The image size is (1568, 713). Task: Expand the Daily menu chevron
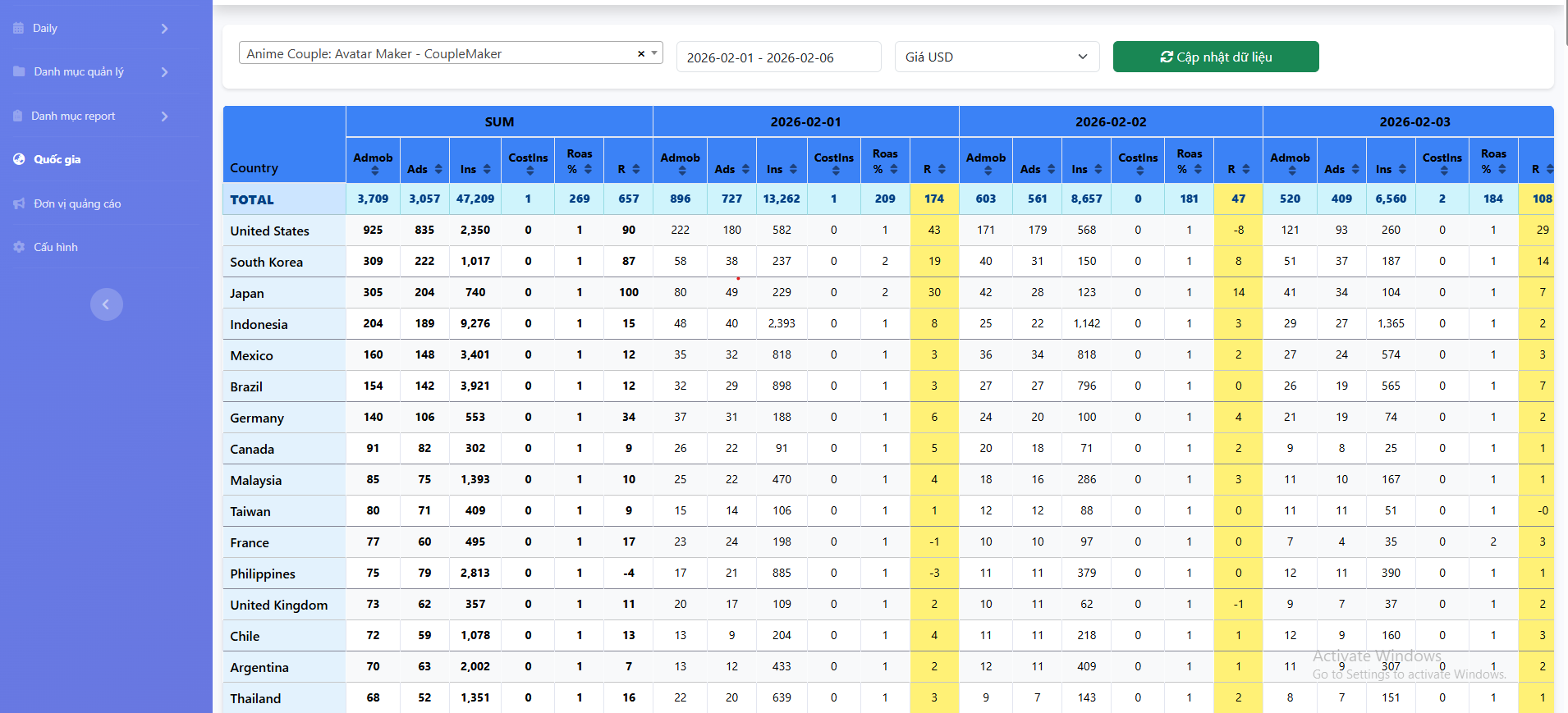click(164, 29)
